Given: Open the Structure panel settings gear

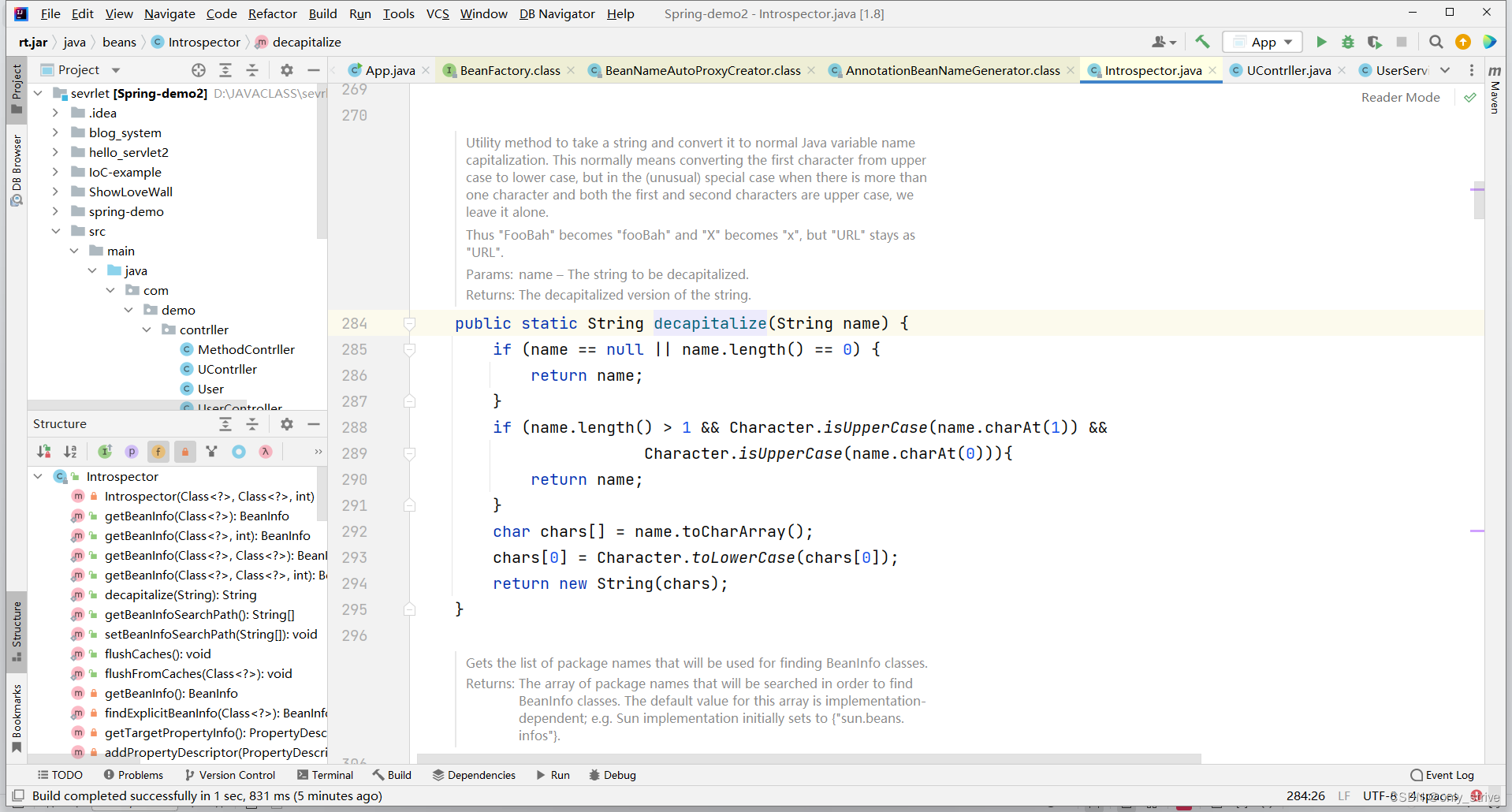Looking at the screenshot, I should tap(287, 424).
